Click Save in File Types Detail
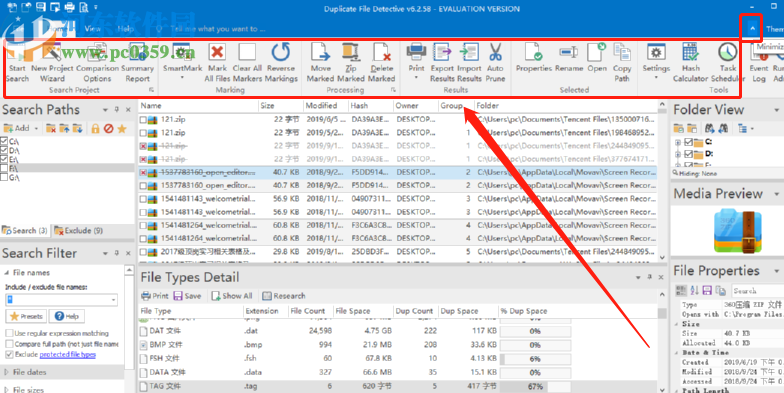This screenshot has height=393, width=784. [187, 296]
